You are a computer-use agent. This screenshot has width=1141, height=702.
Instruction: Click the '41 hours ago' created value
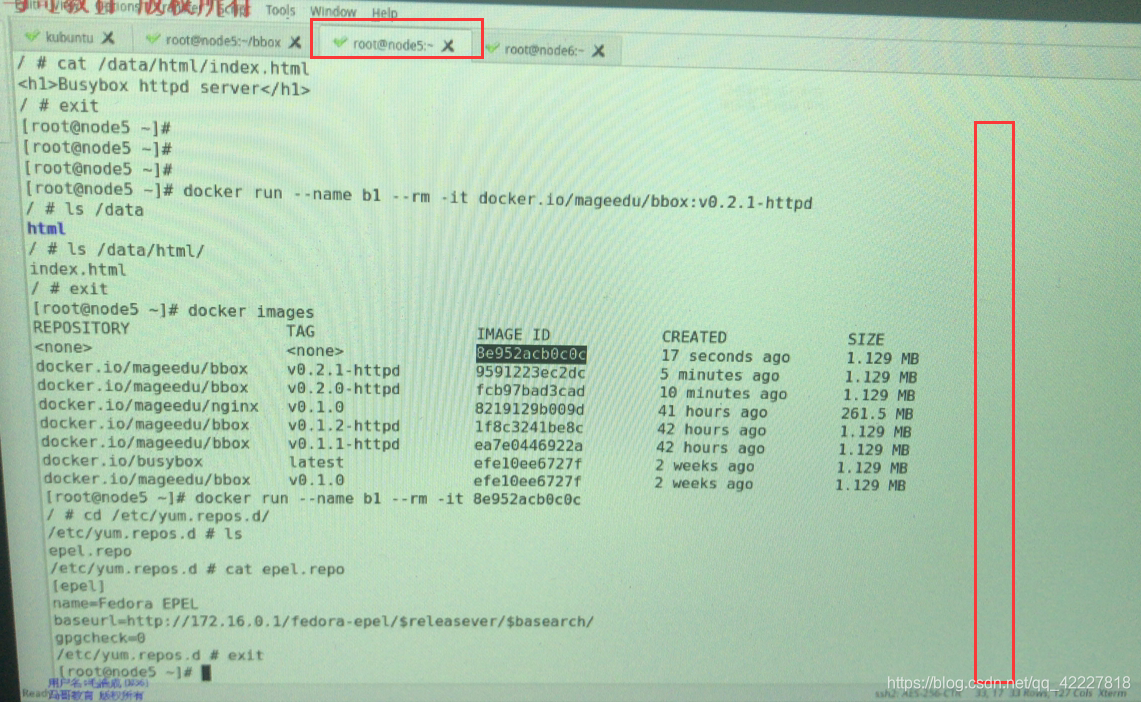pos(712,412)
